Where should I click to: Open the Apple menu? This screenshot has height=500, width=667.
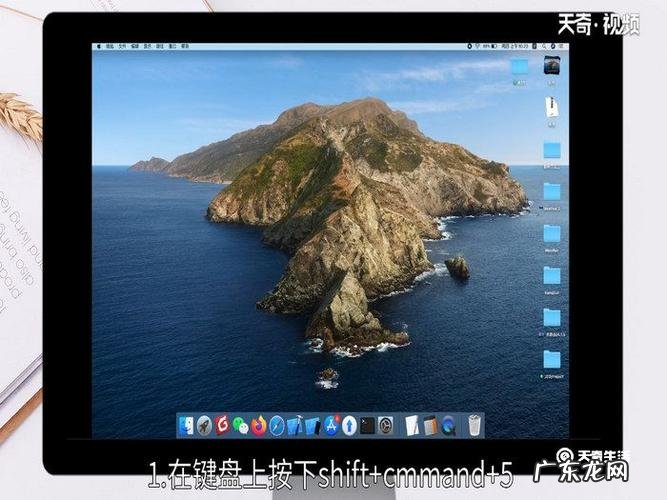point(98,46)
